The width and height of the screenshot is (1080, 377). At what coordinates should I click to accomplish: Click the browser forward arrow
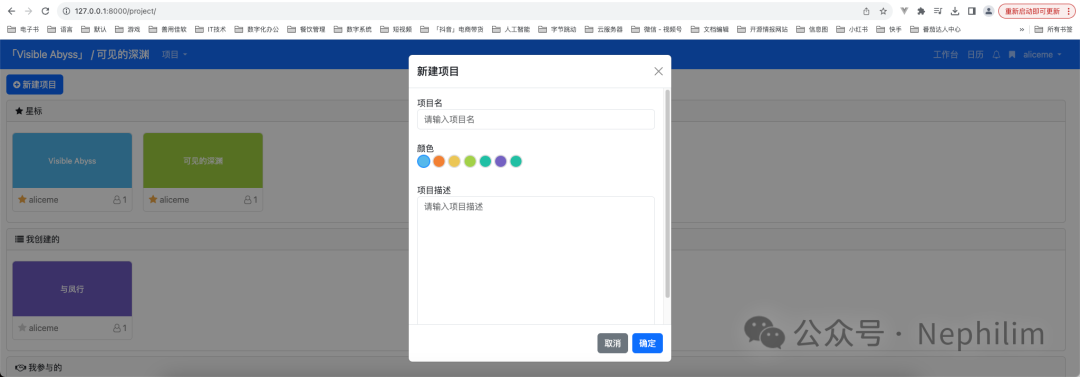(x=28, y=11)
